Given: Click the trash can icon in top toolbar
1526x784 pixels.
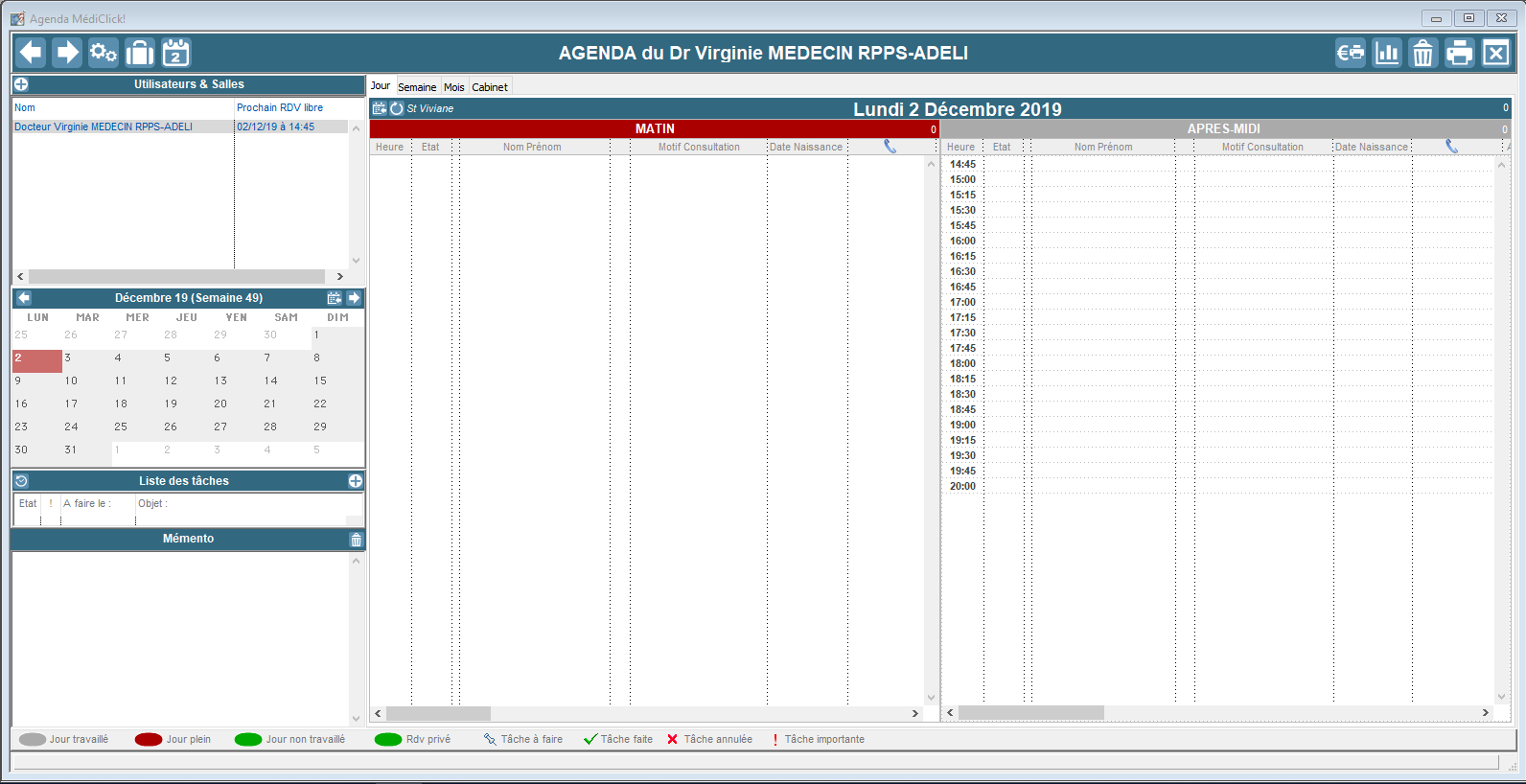Looking at the screenshot, I should pos(1423,53).
